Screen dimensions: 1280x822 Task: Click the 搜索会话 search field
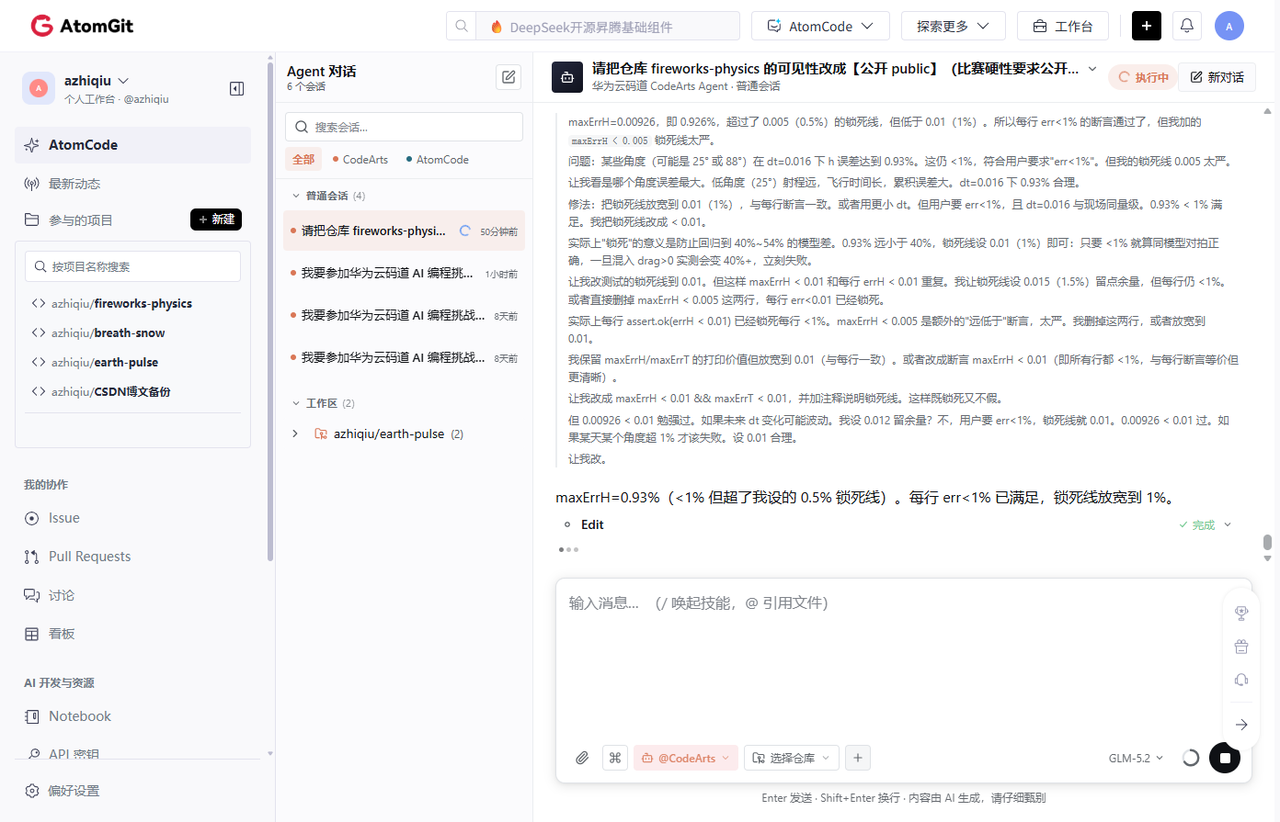(404, 127)
